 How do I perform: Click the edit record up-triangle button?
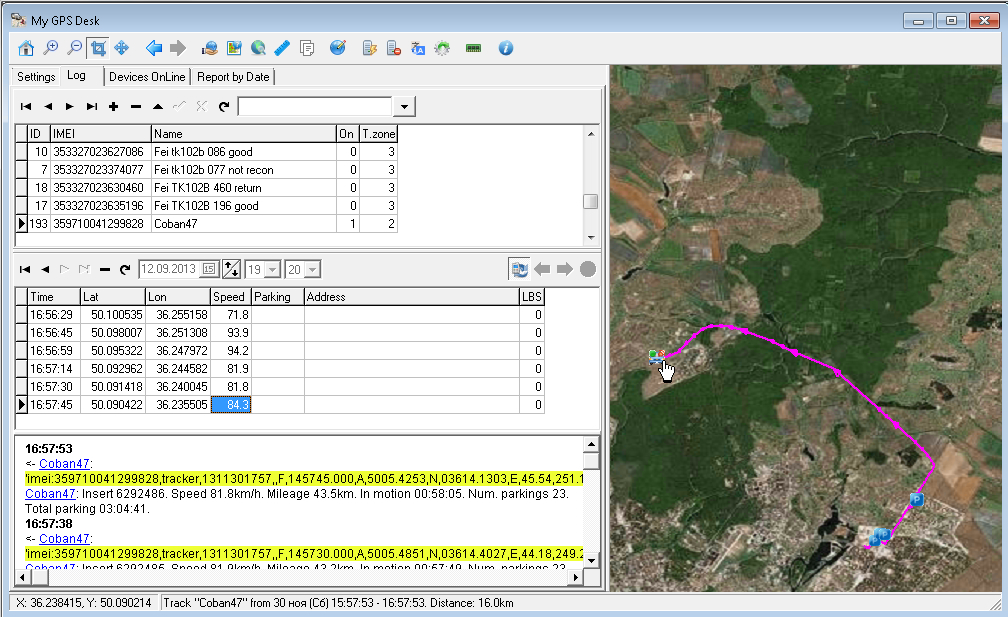click(158, 107)
